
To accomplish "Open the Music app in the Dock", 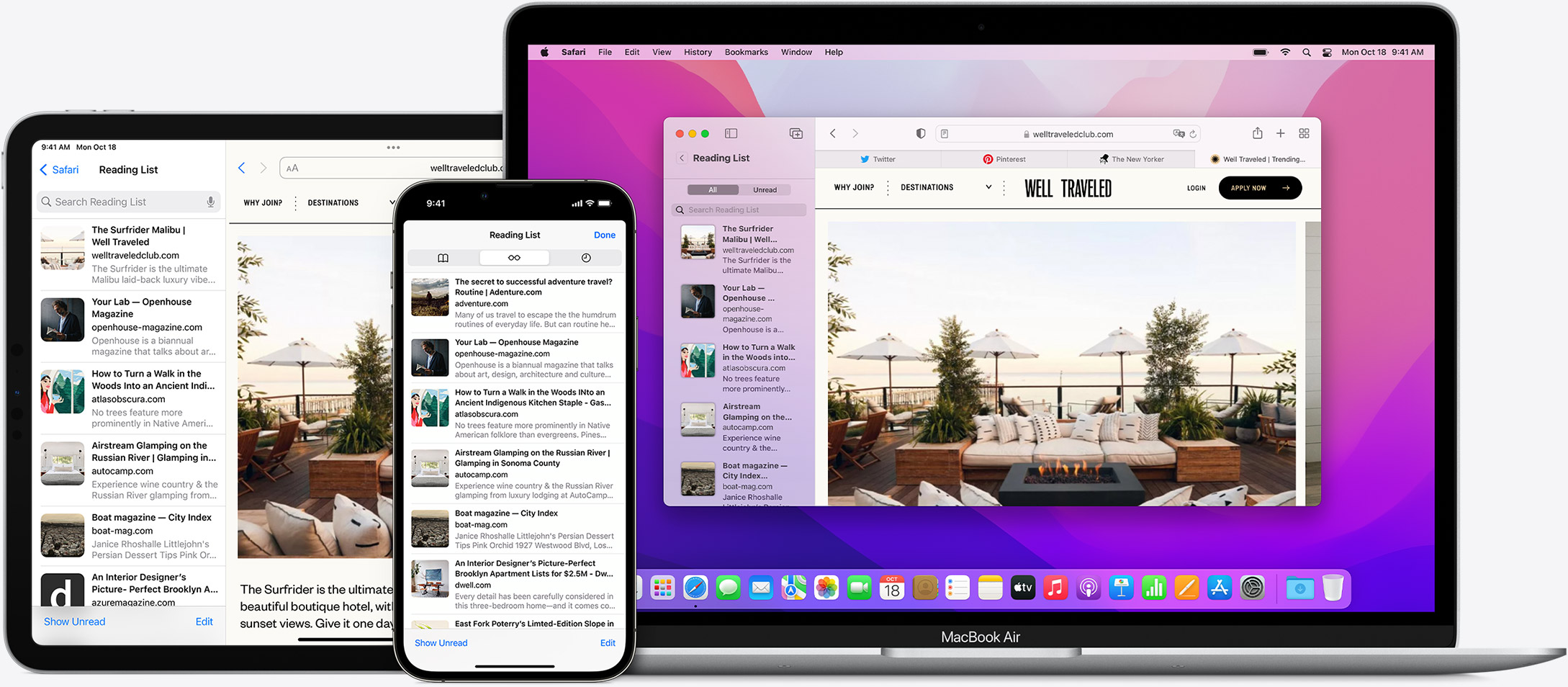I will point(1055,588).
